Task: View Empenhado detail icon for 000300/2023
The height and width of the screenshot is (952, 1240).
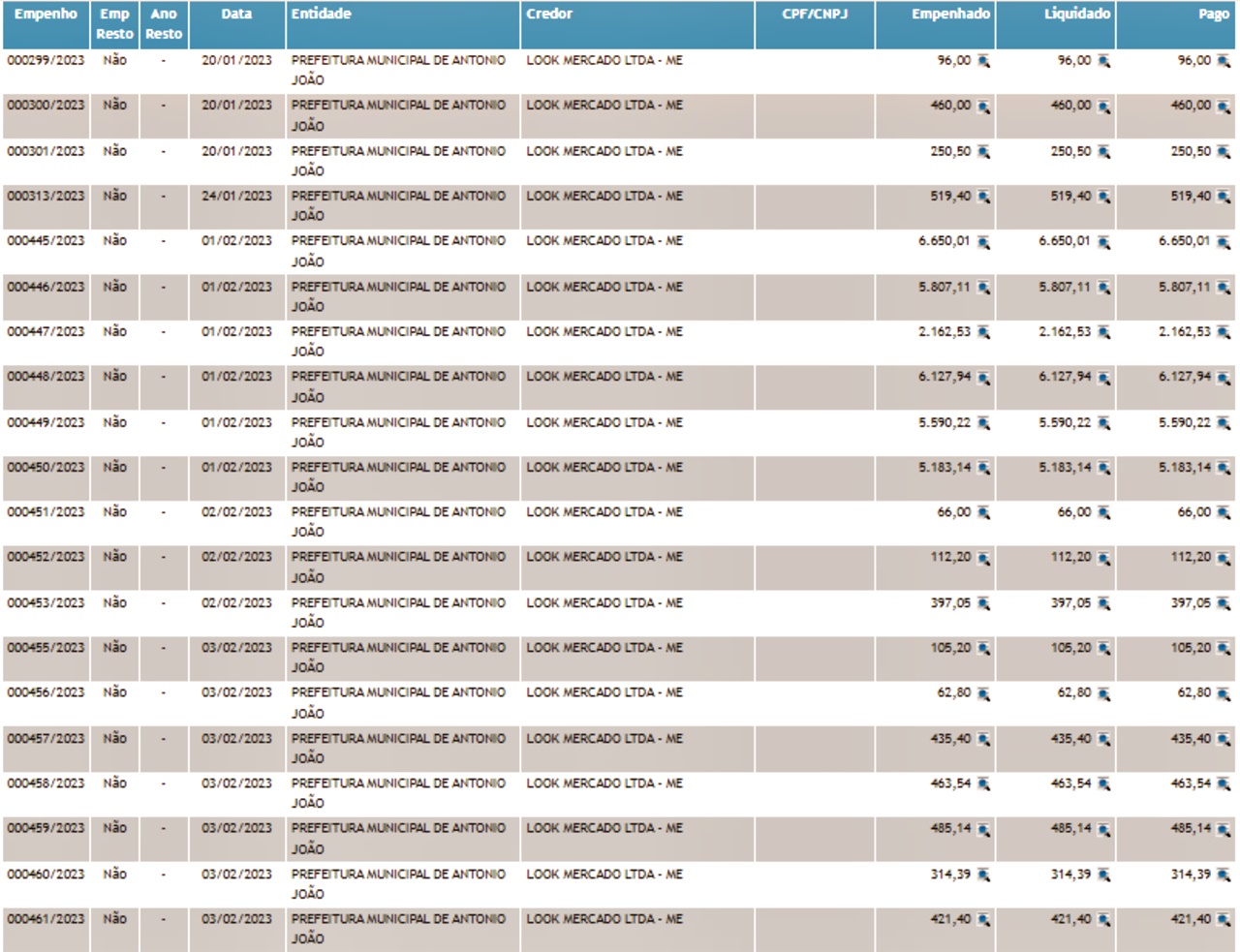Action: pyautogui.click(x=983, y=107)
